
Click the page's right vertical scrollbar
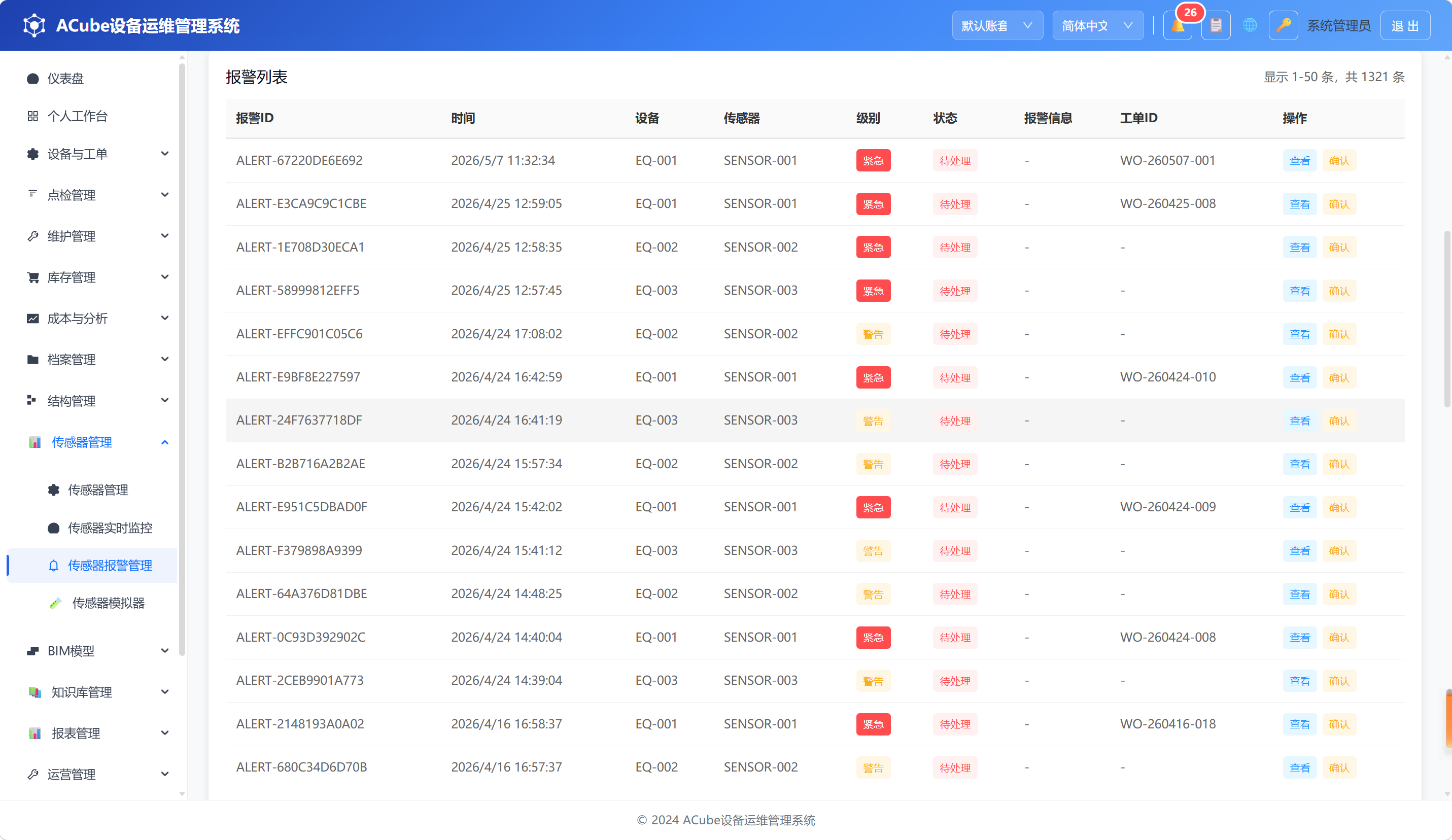coord(1447,320)
